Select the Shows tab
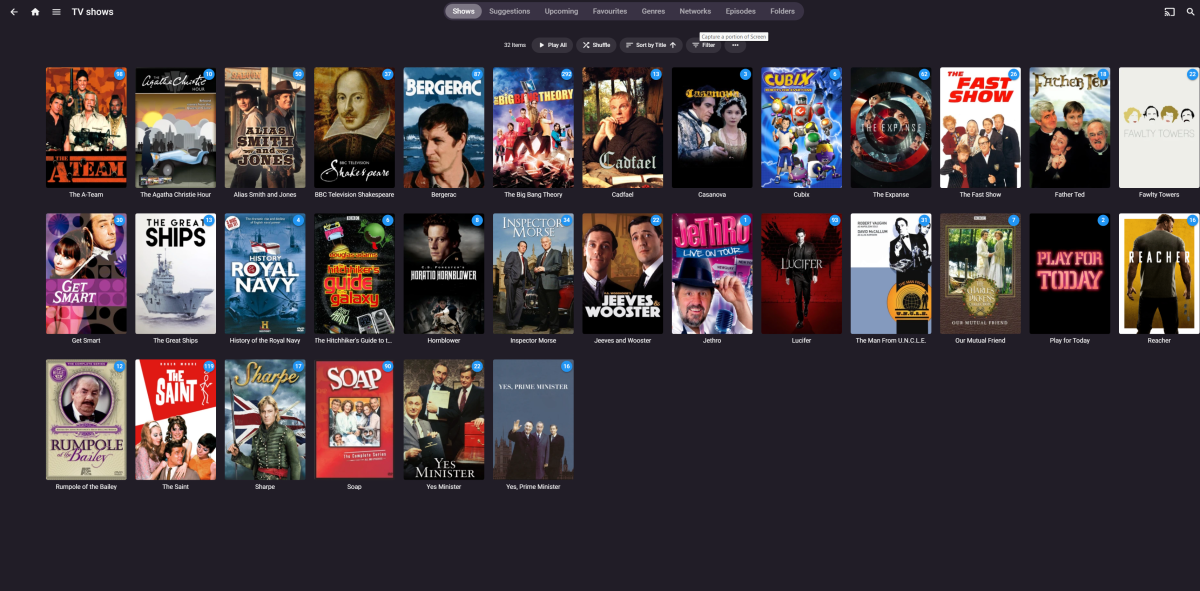The height and width of the screenshot is (591, 1200). tap(464, 11)
